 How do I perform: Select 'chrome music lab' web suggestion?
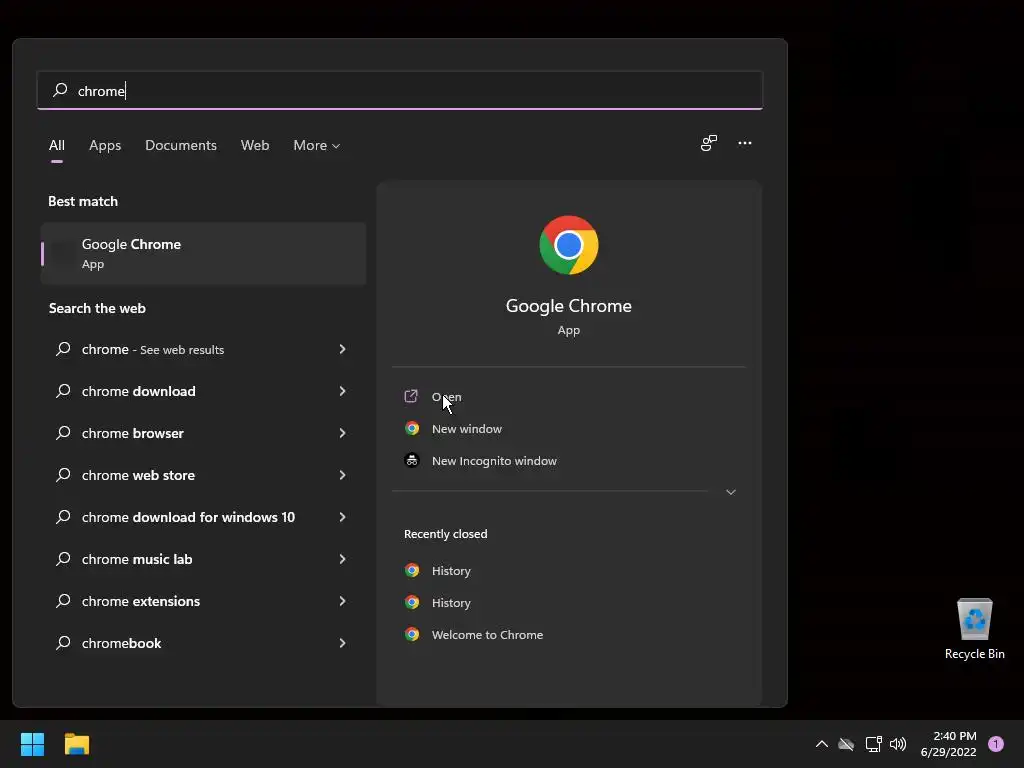[203, 559]
